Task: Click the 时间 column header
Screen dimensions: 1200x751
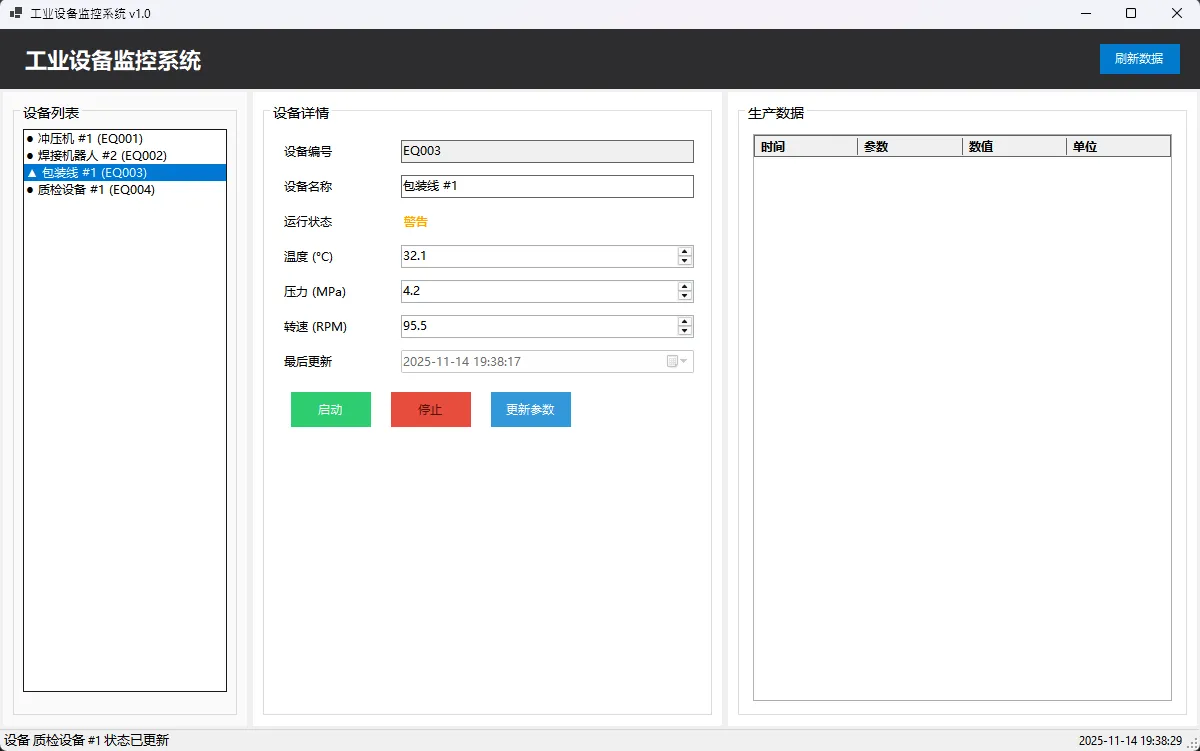Action: tap(805, 147)
